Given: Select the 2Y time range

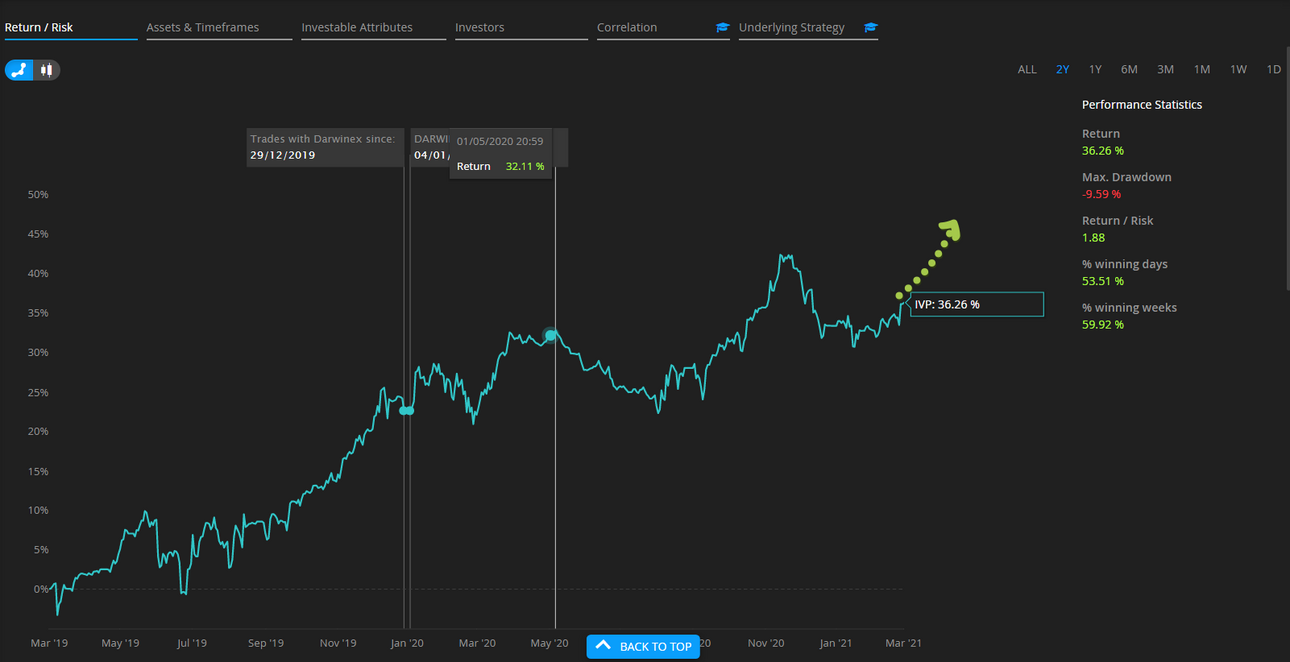Looking at the screenshot, I should pos(1062,69).
